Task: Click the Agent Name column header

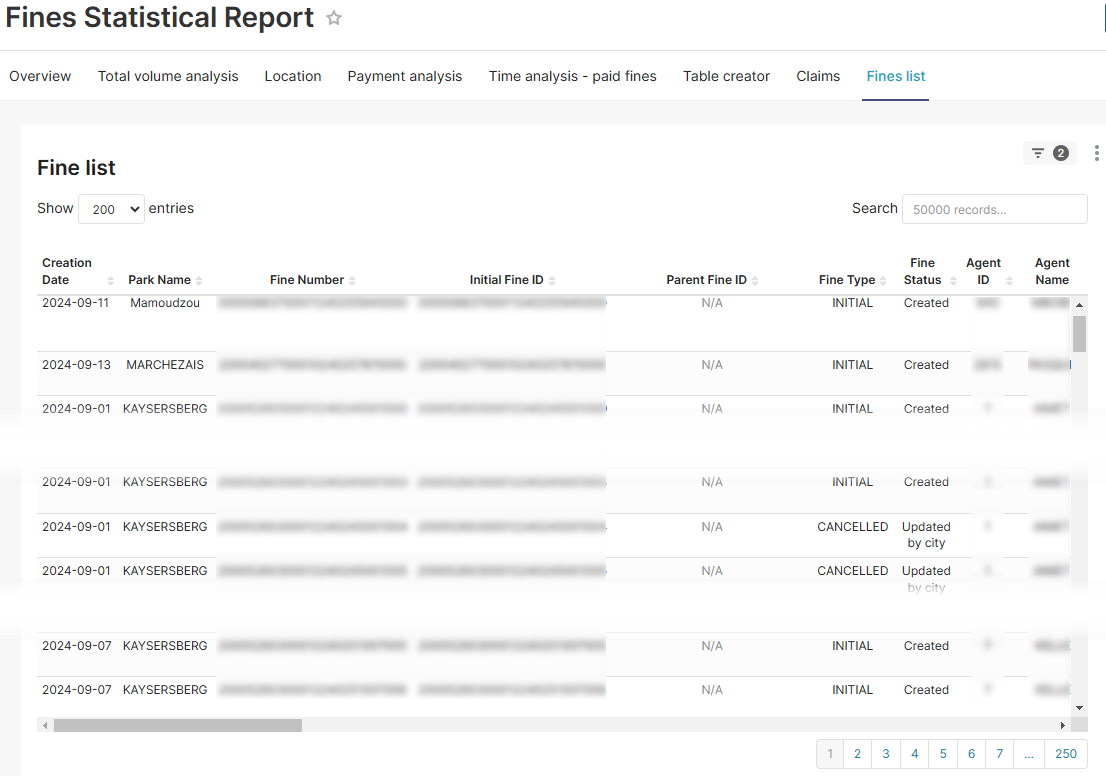Action: pyautogui.click(x=1052, y=271)
